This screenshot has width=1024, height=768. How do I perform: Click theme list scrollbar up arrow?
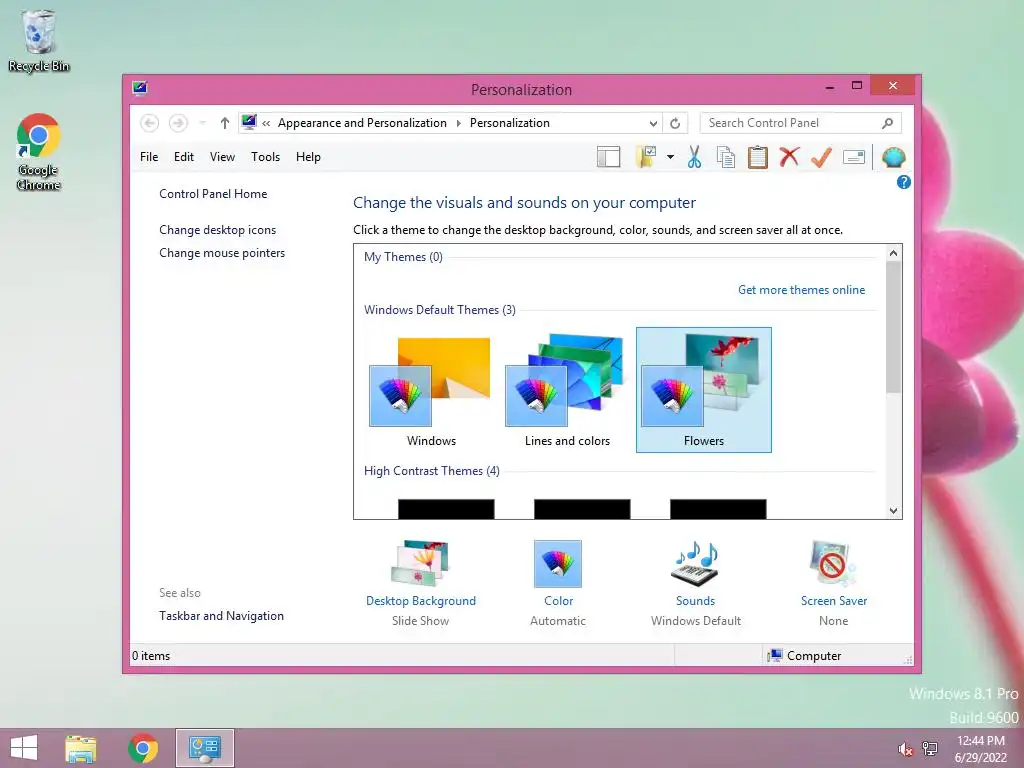tap(893, 253)
